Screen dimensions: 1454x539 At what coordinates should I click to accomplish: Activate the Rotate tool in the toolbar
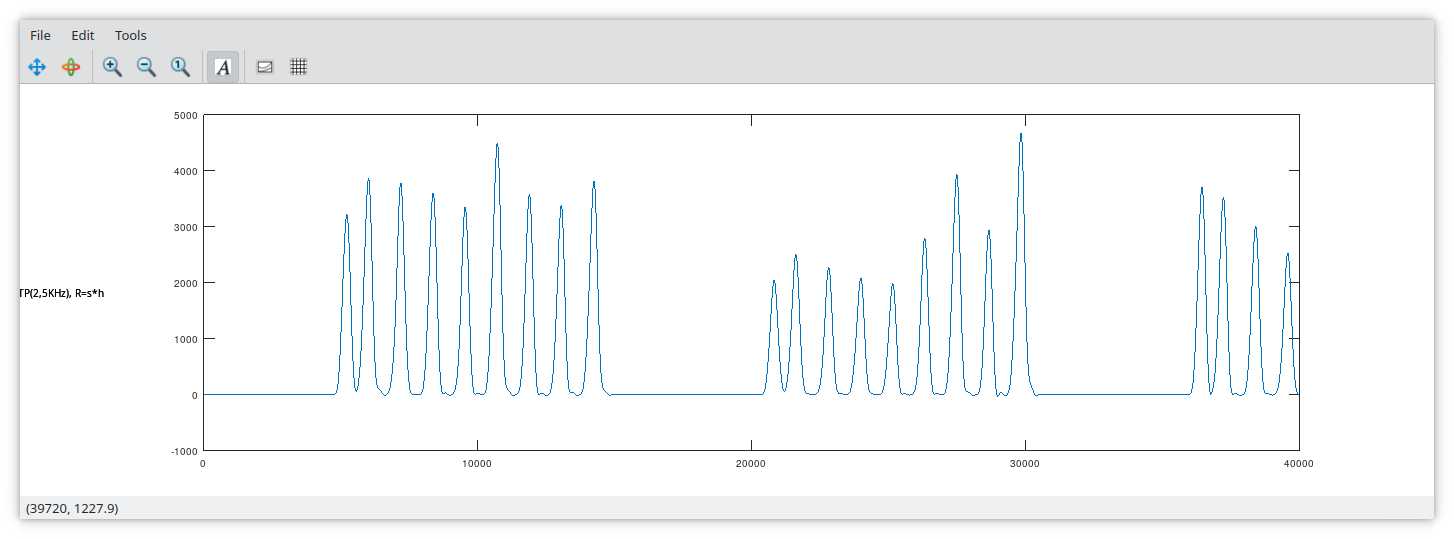pyautogui.click(x=70, y=67)
